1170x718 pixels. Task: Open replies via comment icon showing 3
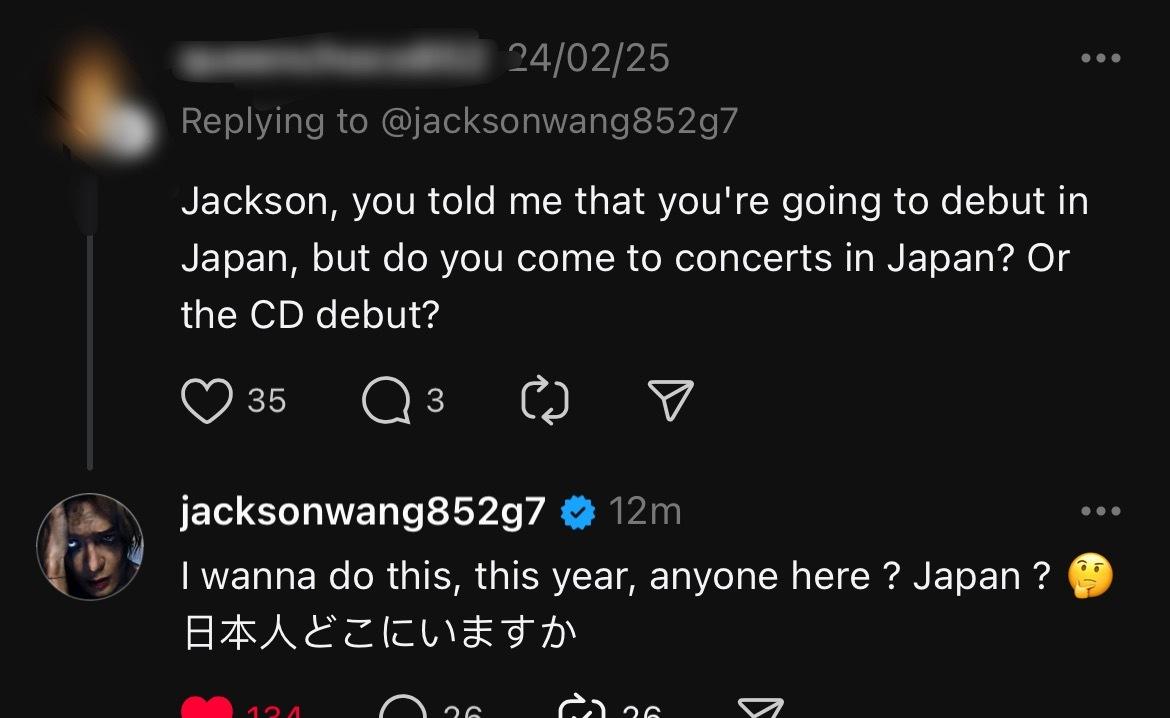[x=386, y=401]
